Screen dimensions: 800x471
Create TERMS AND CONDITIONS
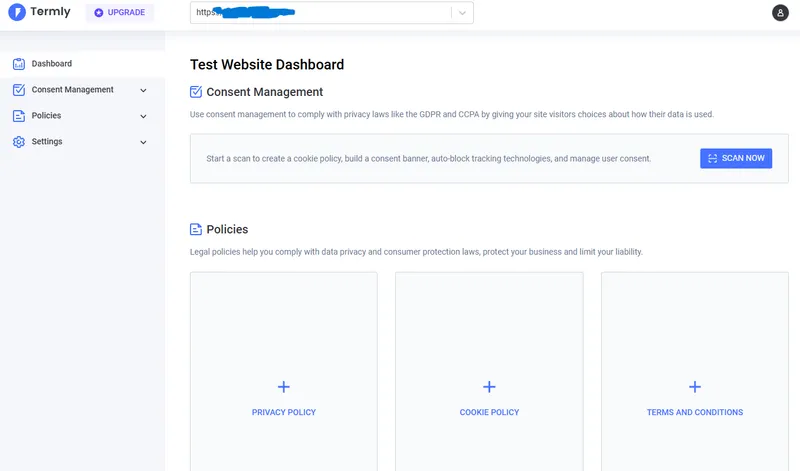coord(695,372)
